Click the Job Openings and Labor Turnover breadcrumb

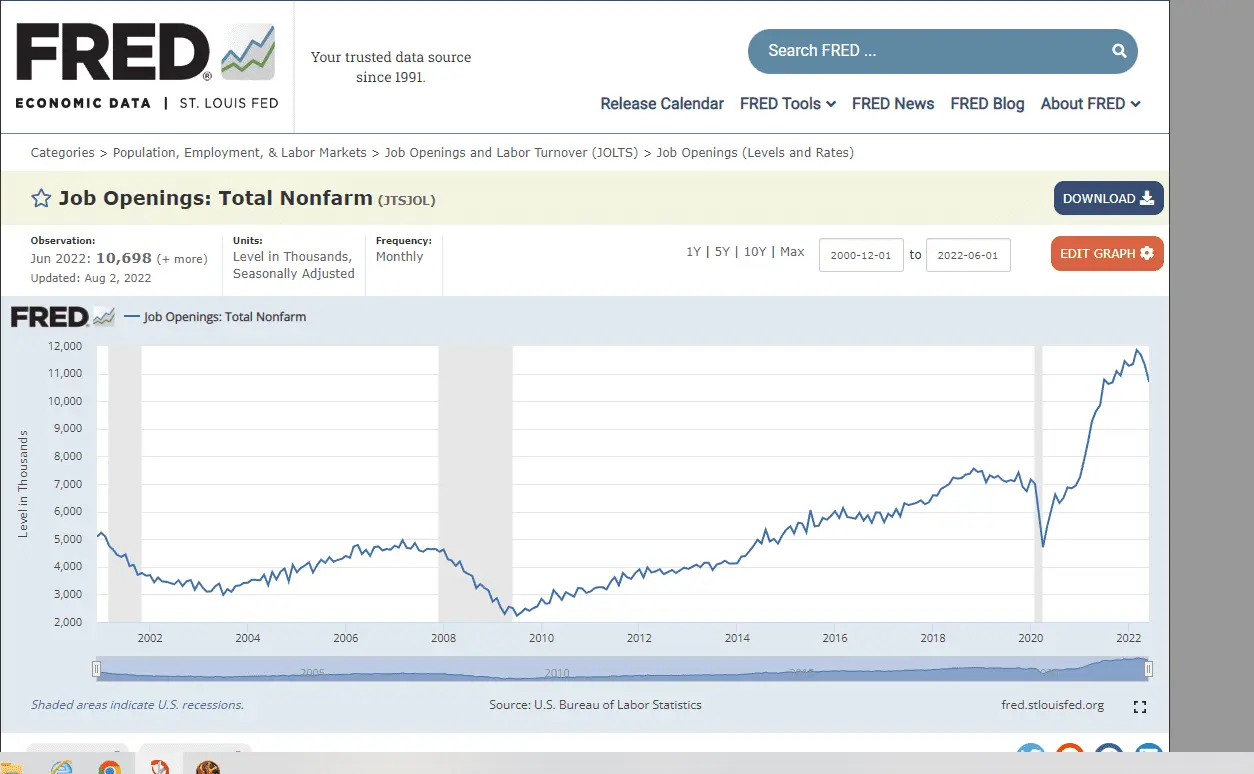(513, 153)
